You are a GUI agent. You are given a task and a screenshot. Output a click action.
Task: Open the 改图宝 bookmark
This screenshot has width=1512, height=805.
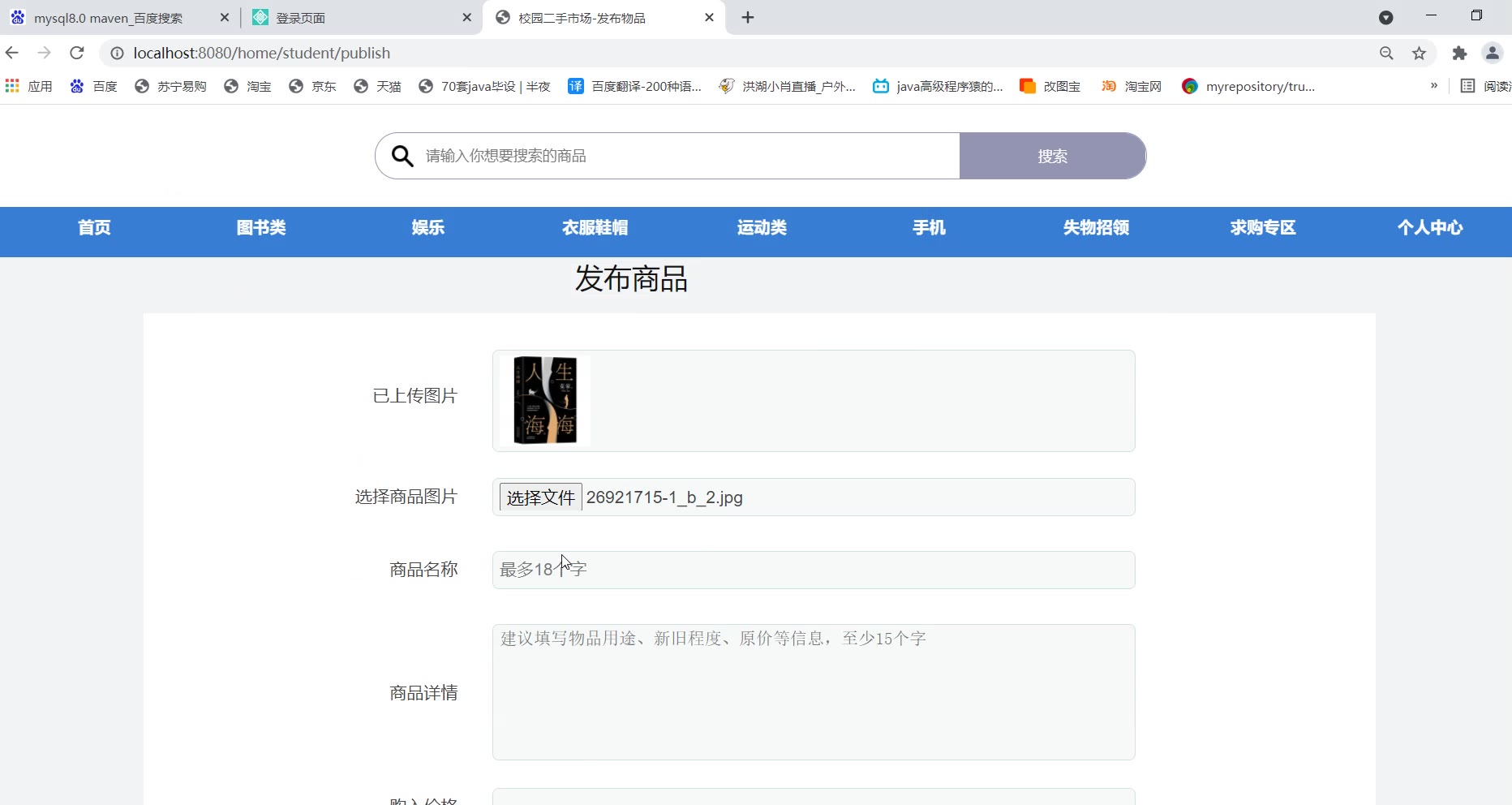tap(1050, 86)
